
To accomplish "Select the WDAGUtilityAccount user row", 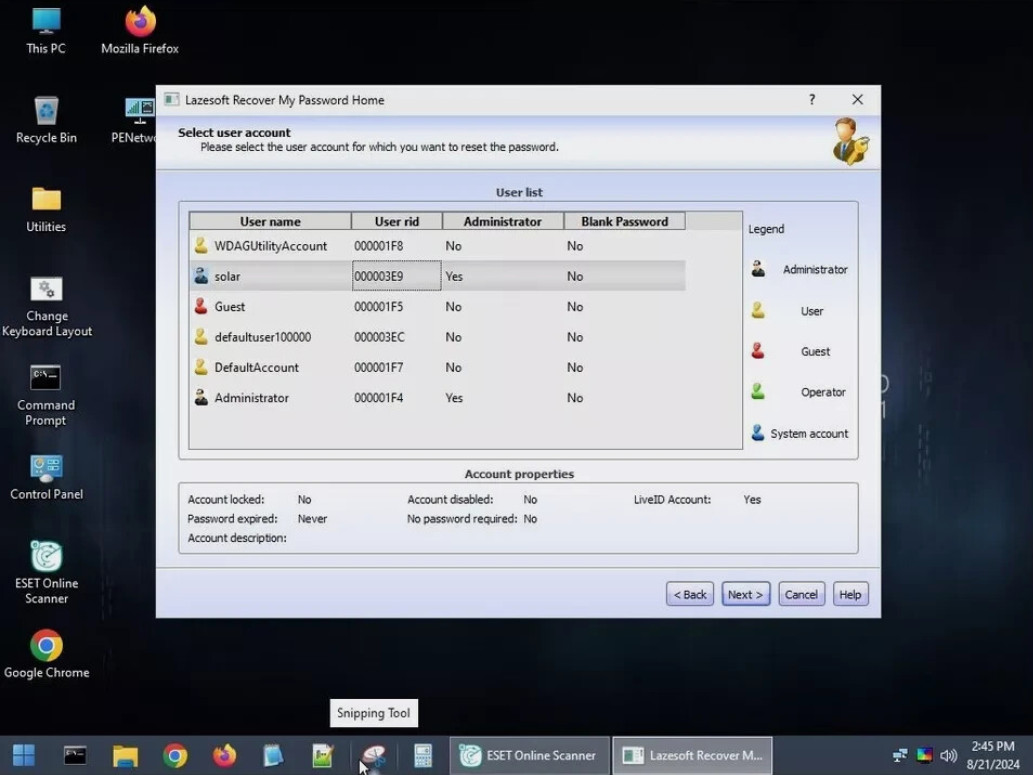I will pos(437,246).
